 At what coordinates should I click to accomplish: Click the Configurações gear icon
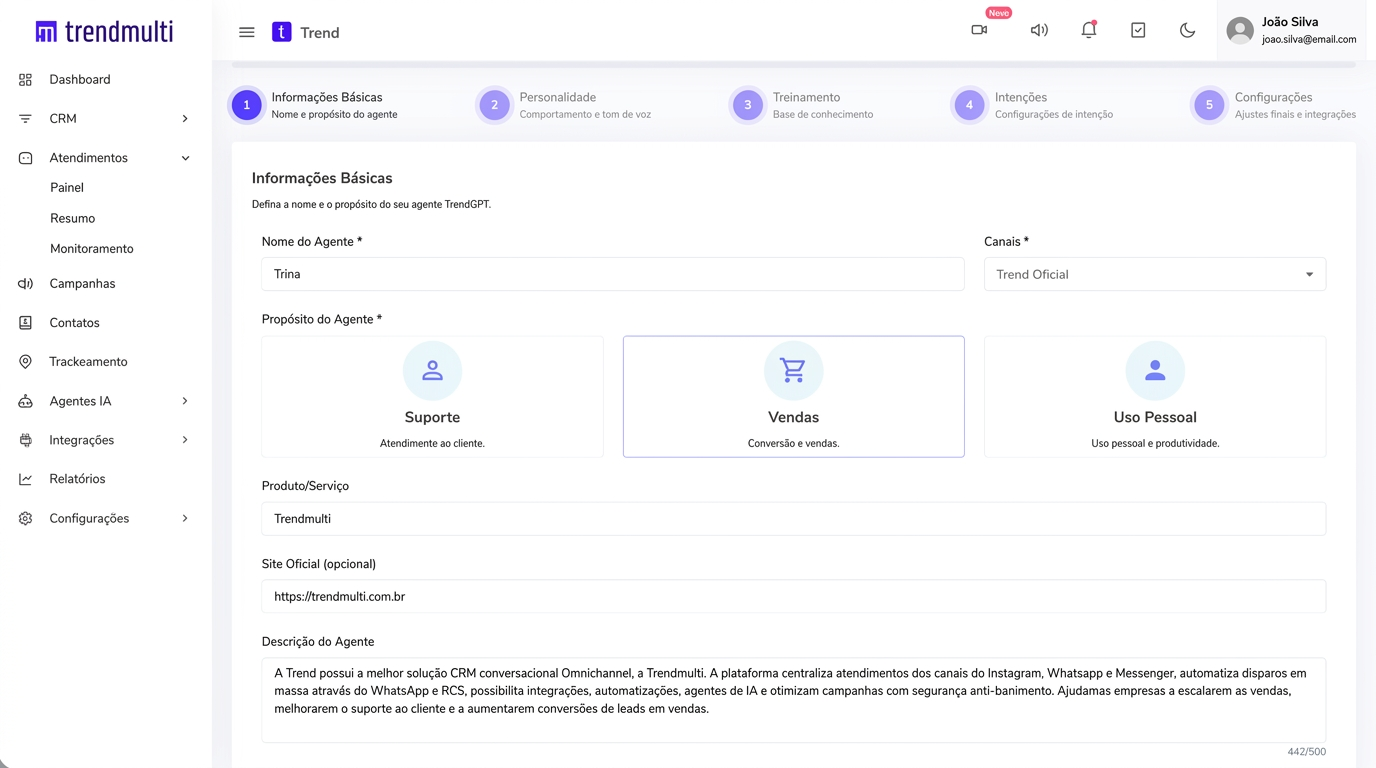[26, 518]
